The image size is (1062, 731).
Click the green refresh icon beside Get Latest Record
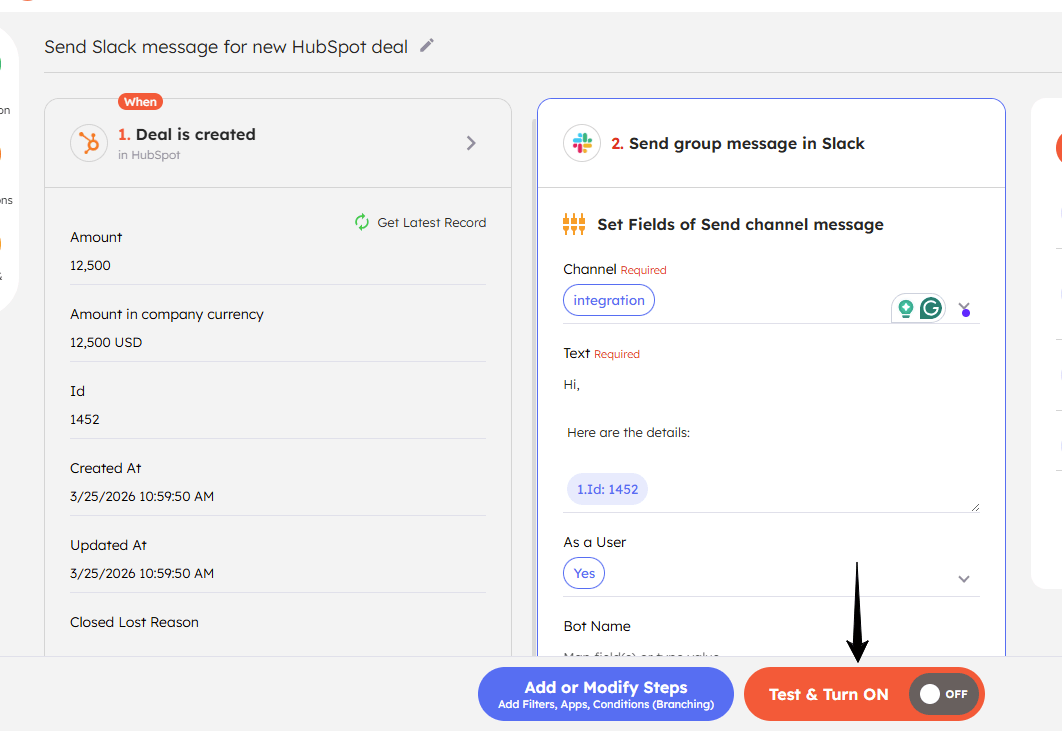362,222
